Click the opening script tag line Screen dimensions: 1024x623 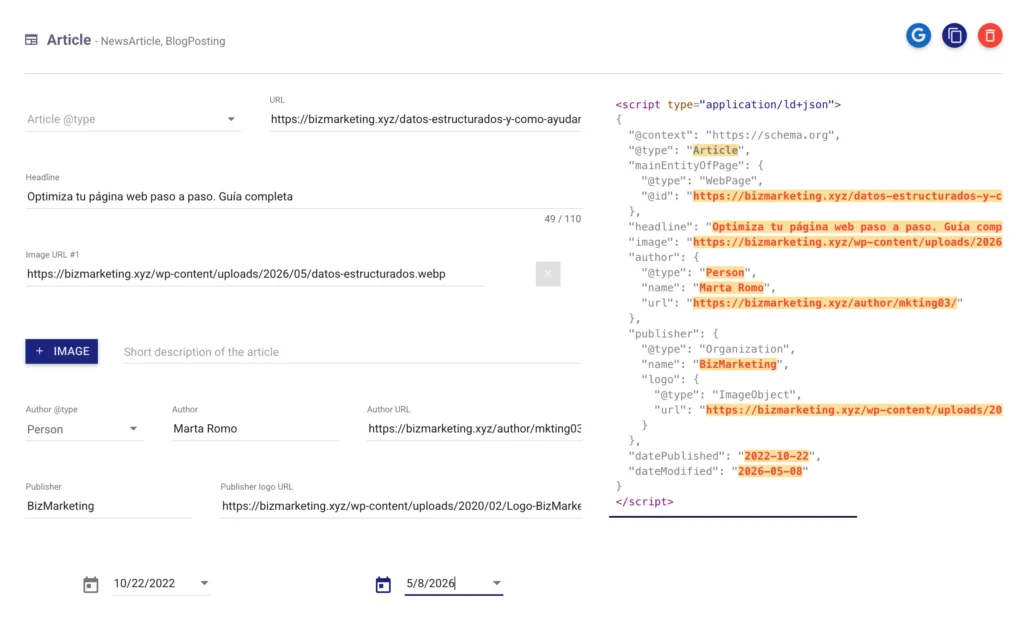click(728, 104)
